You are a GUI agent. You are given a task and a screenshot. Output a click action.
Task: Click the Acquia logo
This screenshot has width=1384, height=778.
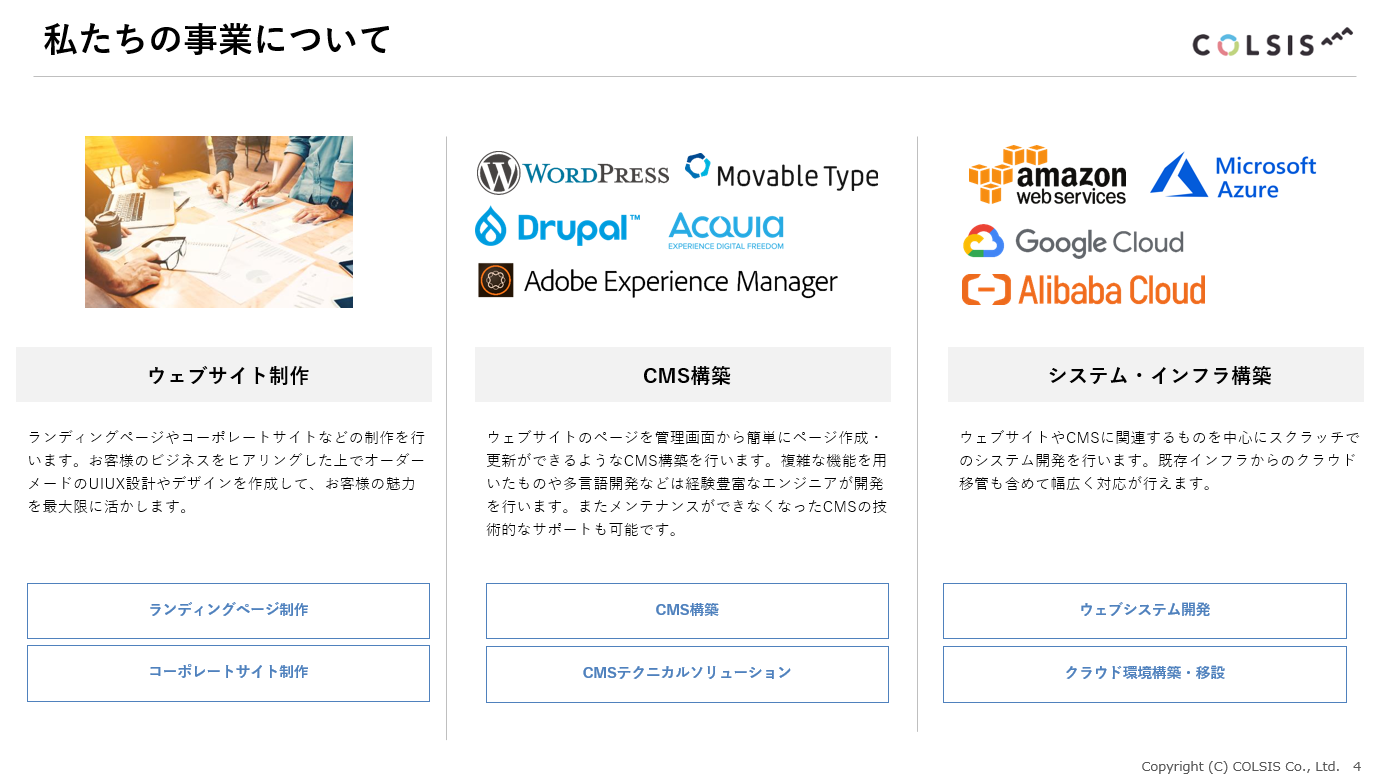[x=726, y=230]
